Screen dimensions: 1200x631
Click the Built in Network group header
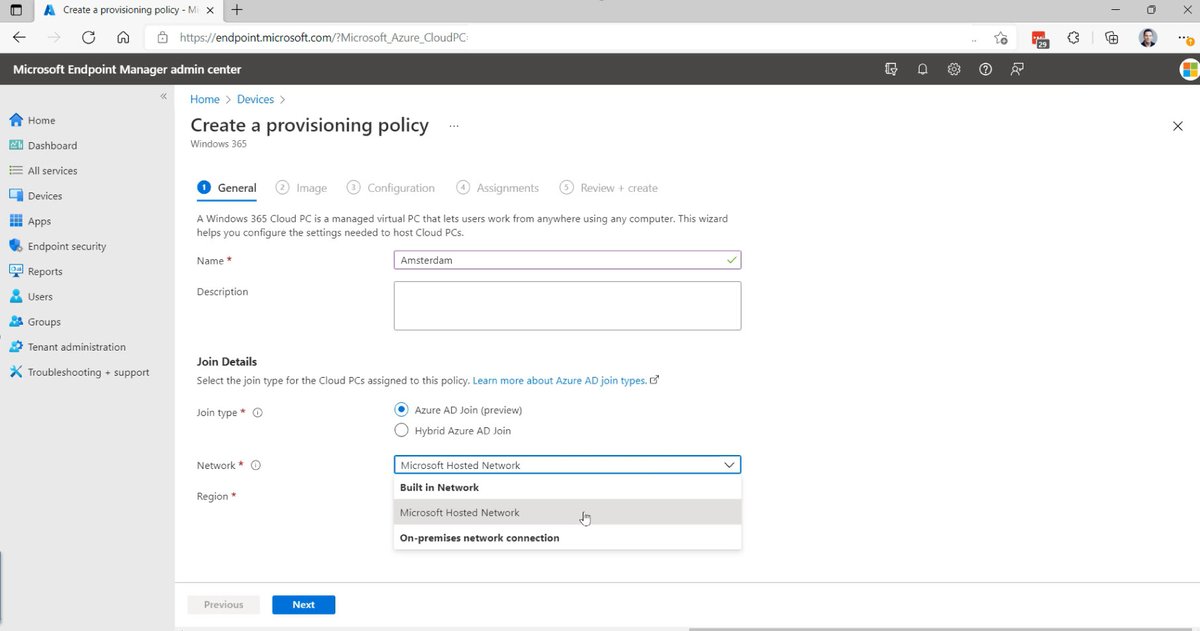pyautogui.click(x=567, y=488)
